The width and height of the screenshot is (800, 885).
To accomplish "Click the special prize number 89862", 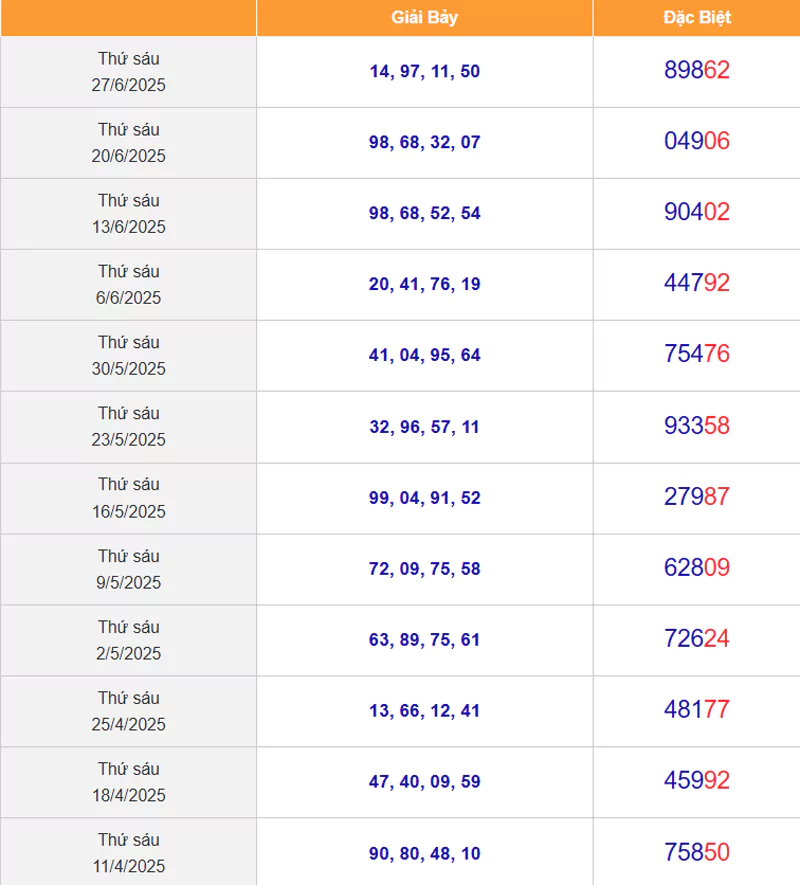I will 697,70.
